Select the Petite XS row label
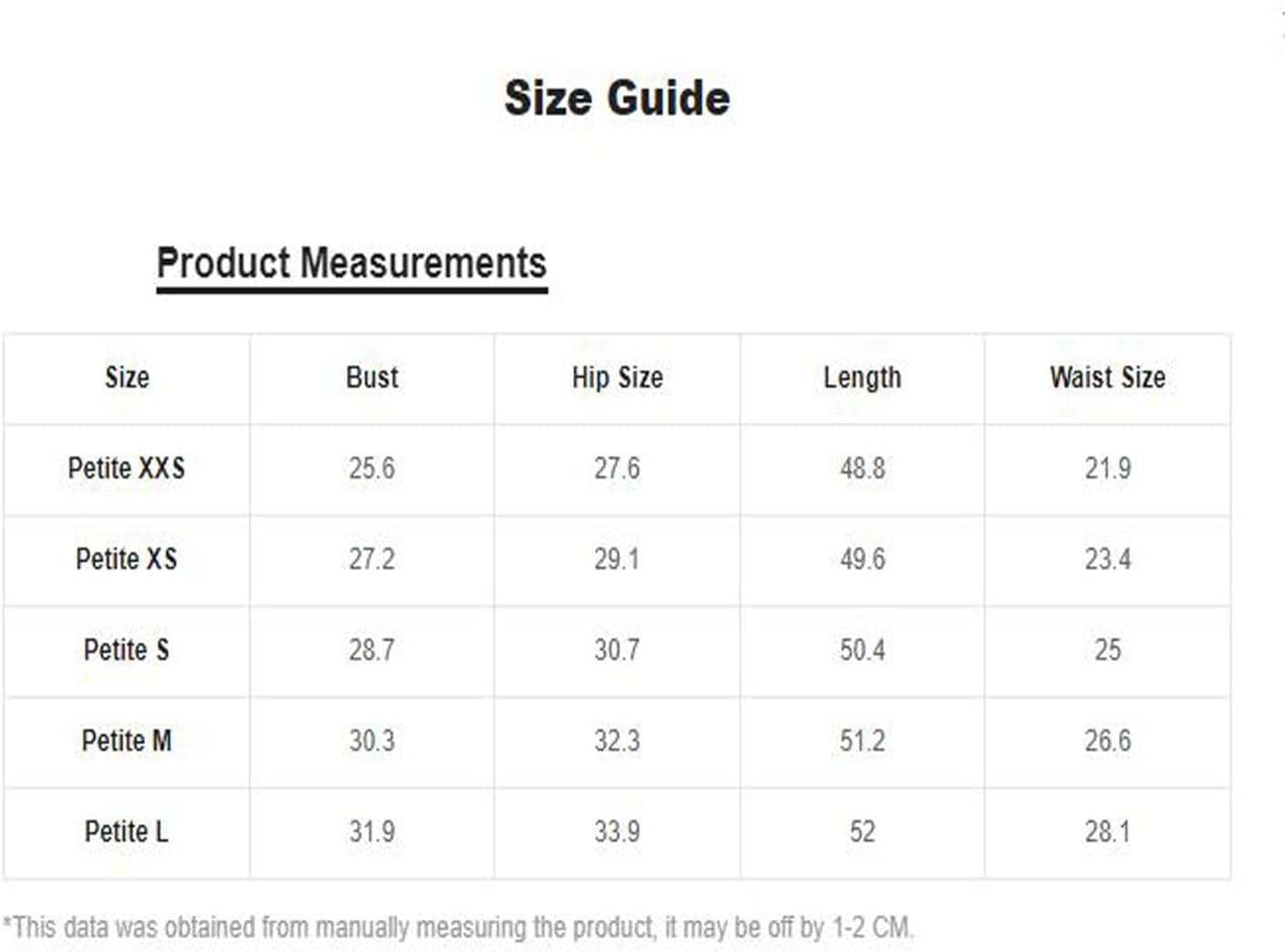Screen dimensions: 1285x952 pos(127,559)
